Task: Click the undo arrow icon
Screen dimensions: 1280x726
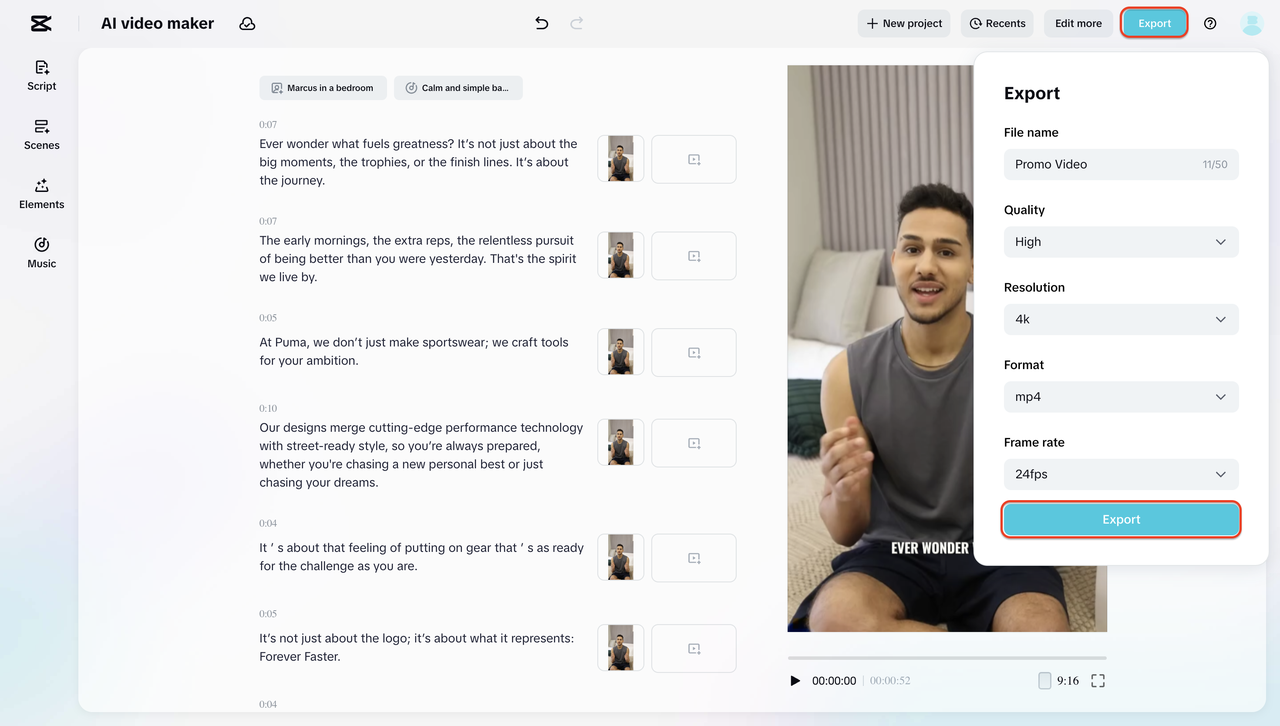Action: point(541,23)
